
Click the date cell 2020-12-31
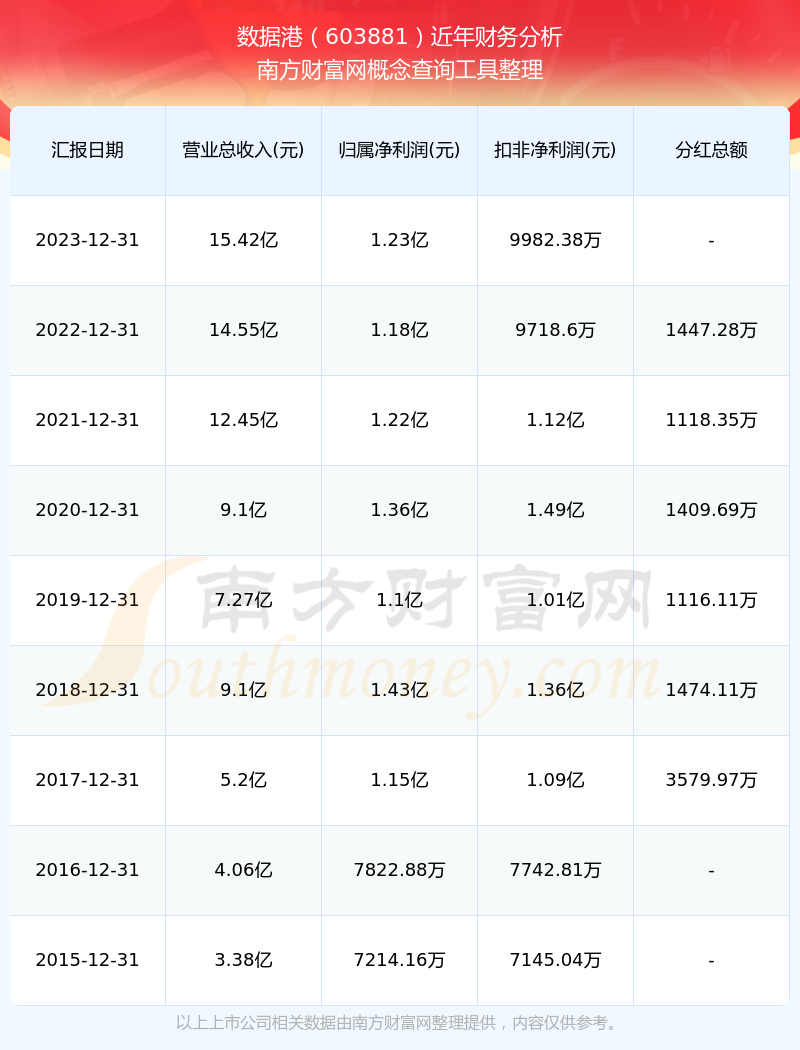88,510
